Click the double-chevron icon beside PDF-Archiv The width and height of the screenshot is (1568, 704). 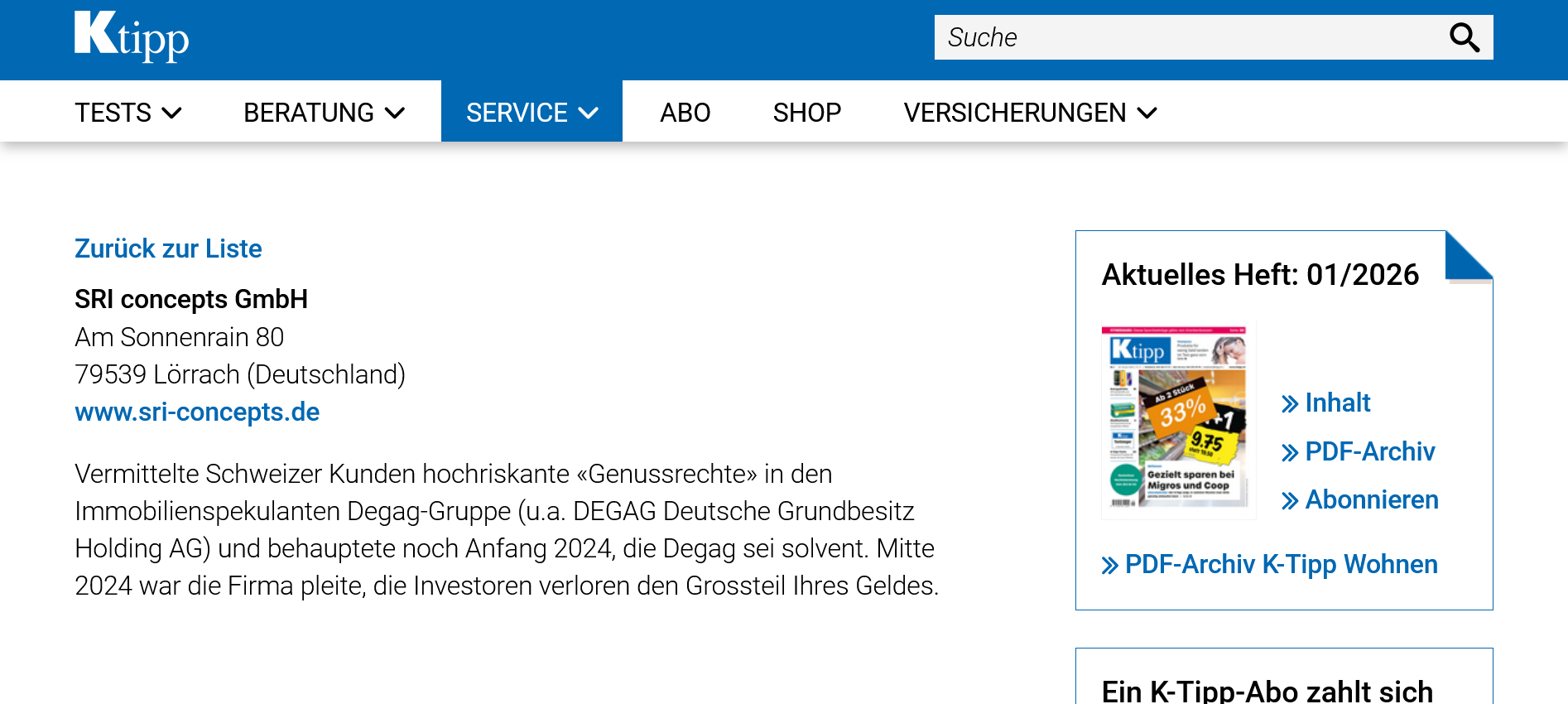[1289, 453]
